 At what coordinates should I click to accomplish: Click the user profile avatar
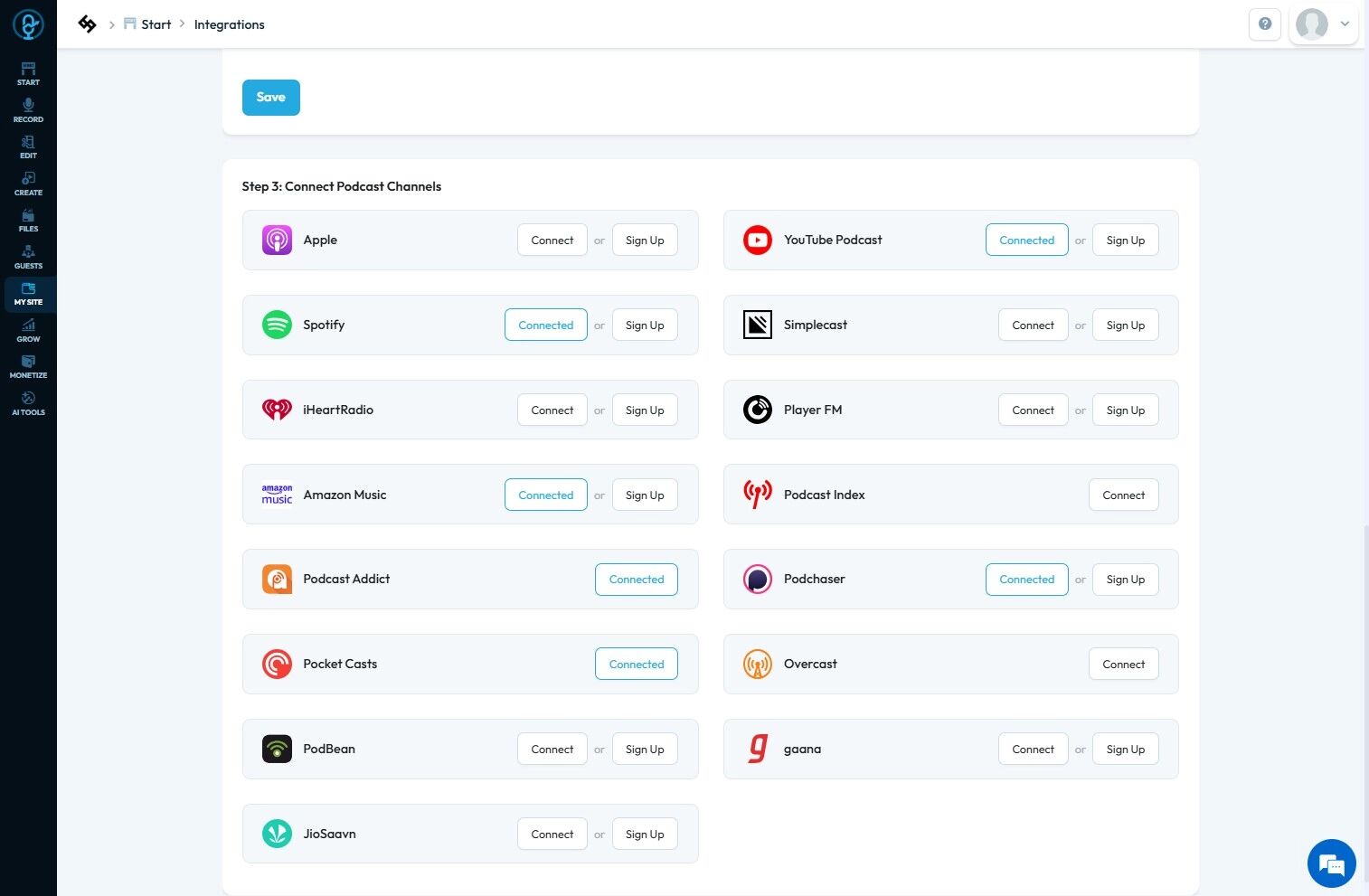tap(1312, 24)
